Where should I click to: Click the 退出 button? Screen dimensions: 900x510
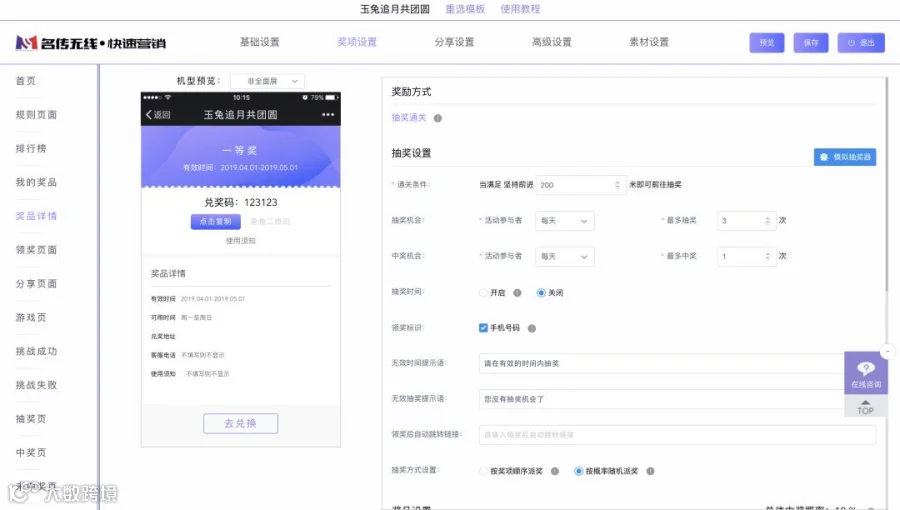[x=861, y=43]
